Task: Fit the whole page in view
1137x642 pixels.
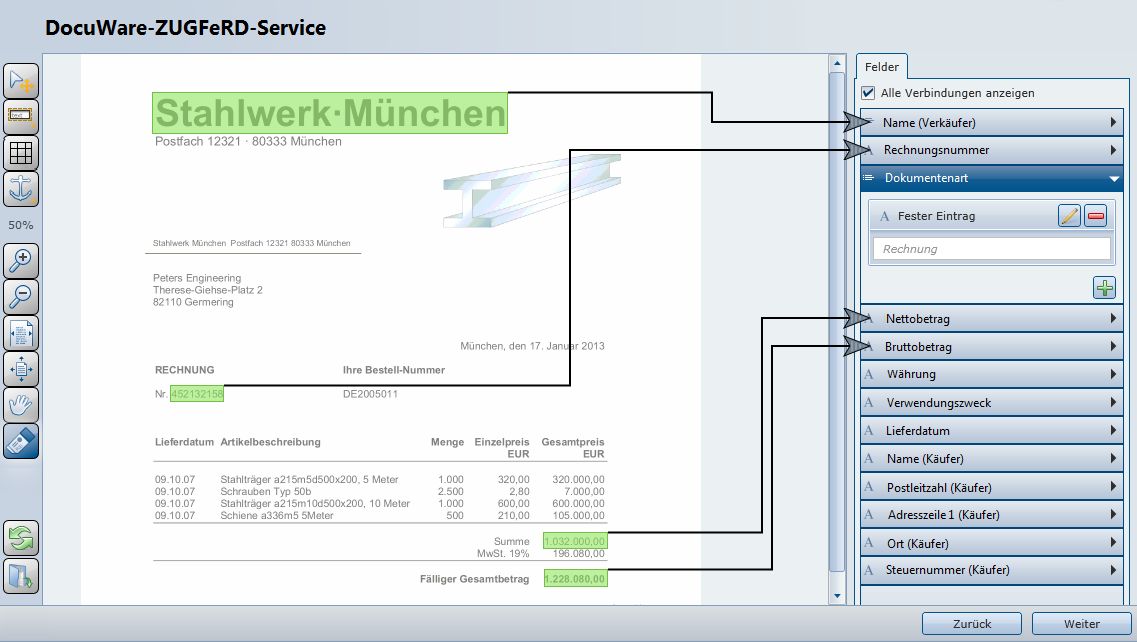Action: point(21,369)
